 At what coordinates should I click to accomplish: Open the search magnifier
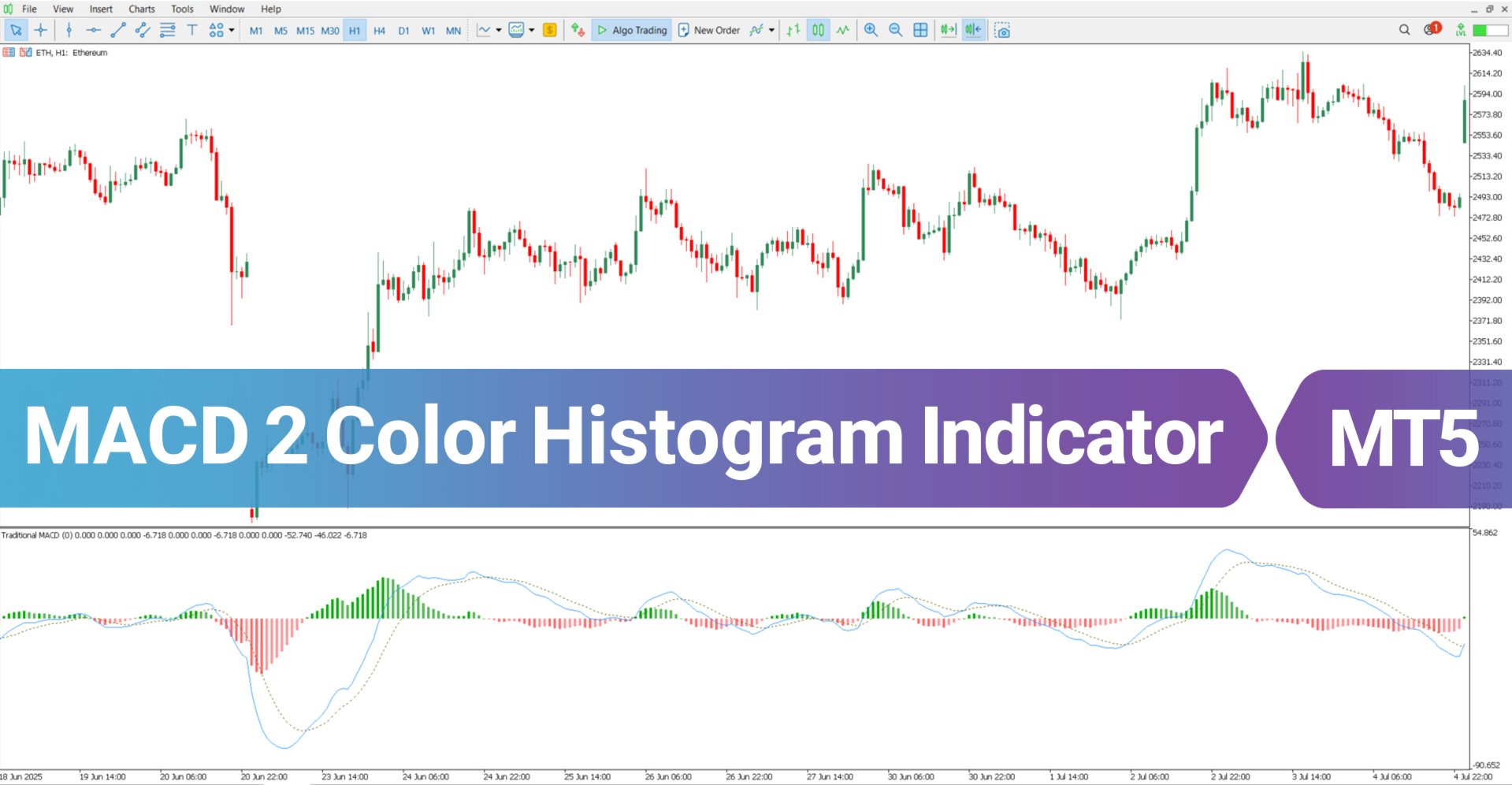(x=1404, y=30)
